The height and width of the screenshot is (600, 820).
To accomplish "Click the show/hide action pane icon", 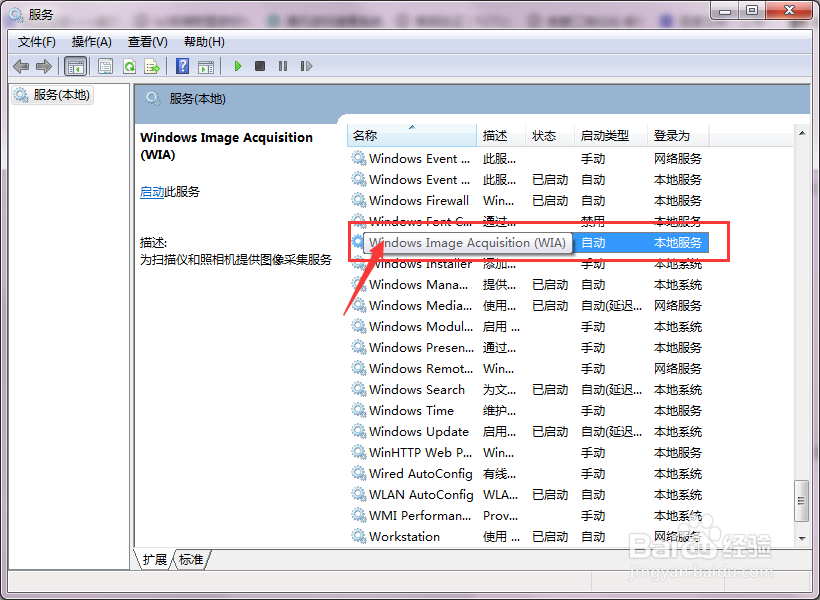I will pos(206,66).
